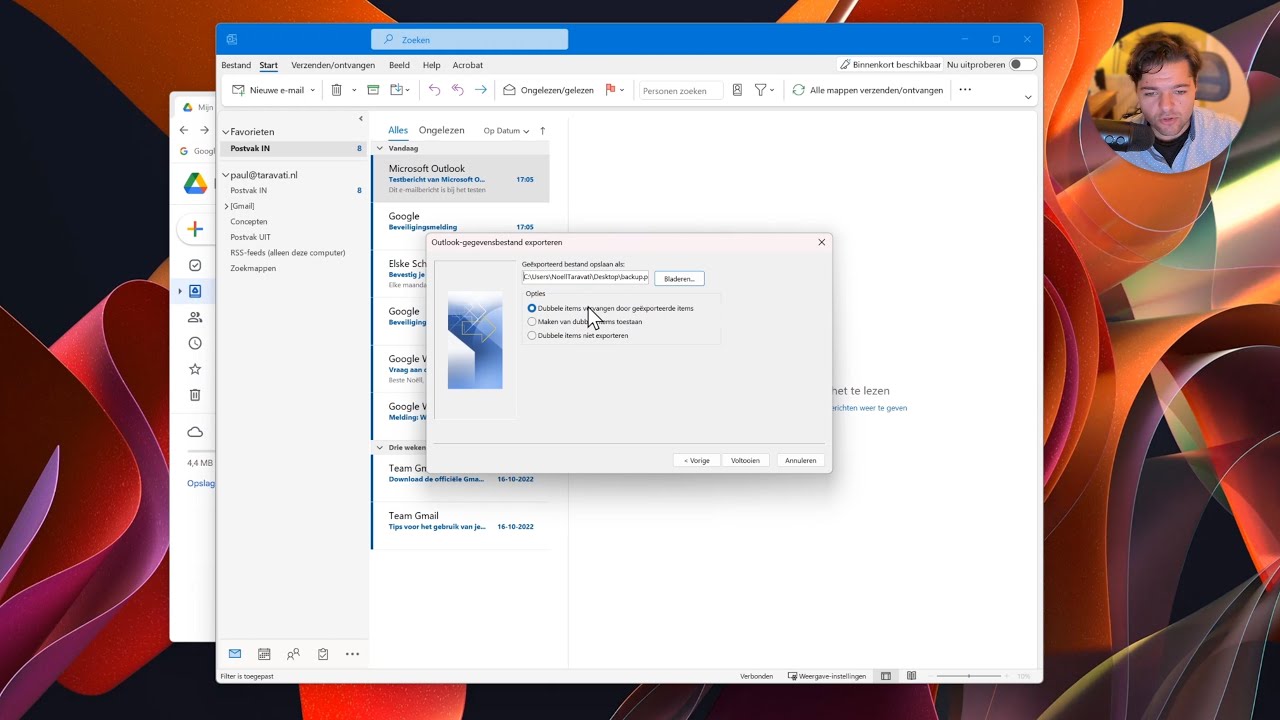Open the Postvak UIT folder
This screenshot has height=720, width=1280.
click(x=250, y=237)
